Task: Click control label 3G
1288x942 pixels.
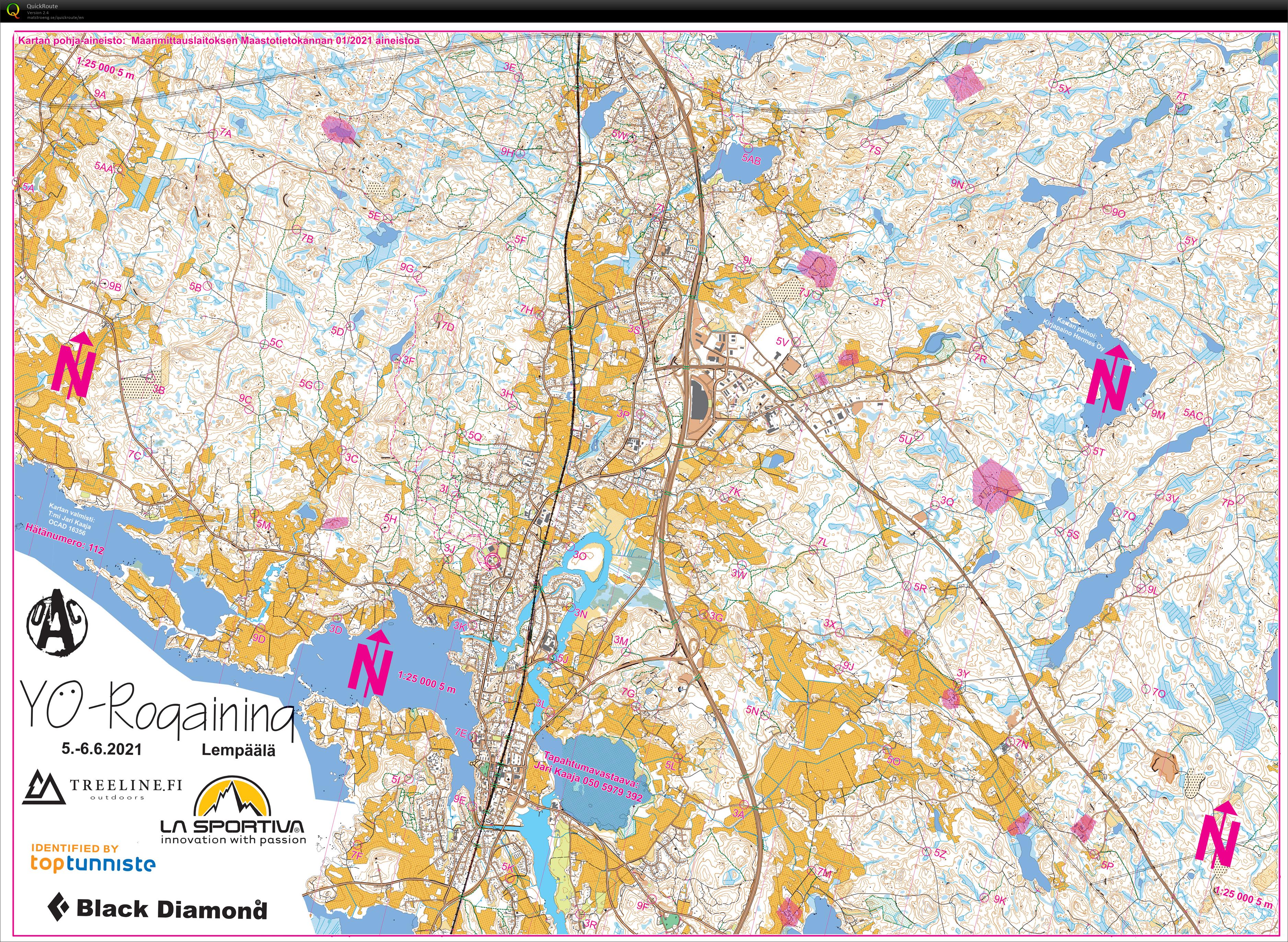Action: pos(716,617)
